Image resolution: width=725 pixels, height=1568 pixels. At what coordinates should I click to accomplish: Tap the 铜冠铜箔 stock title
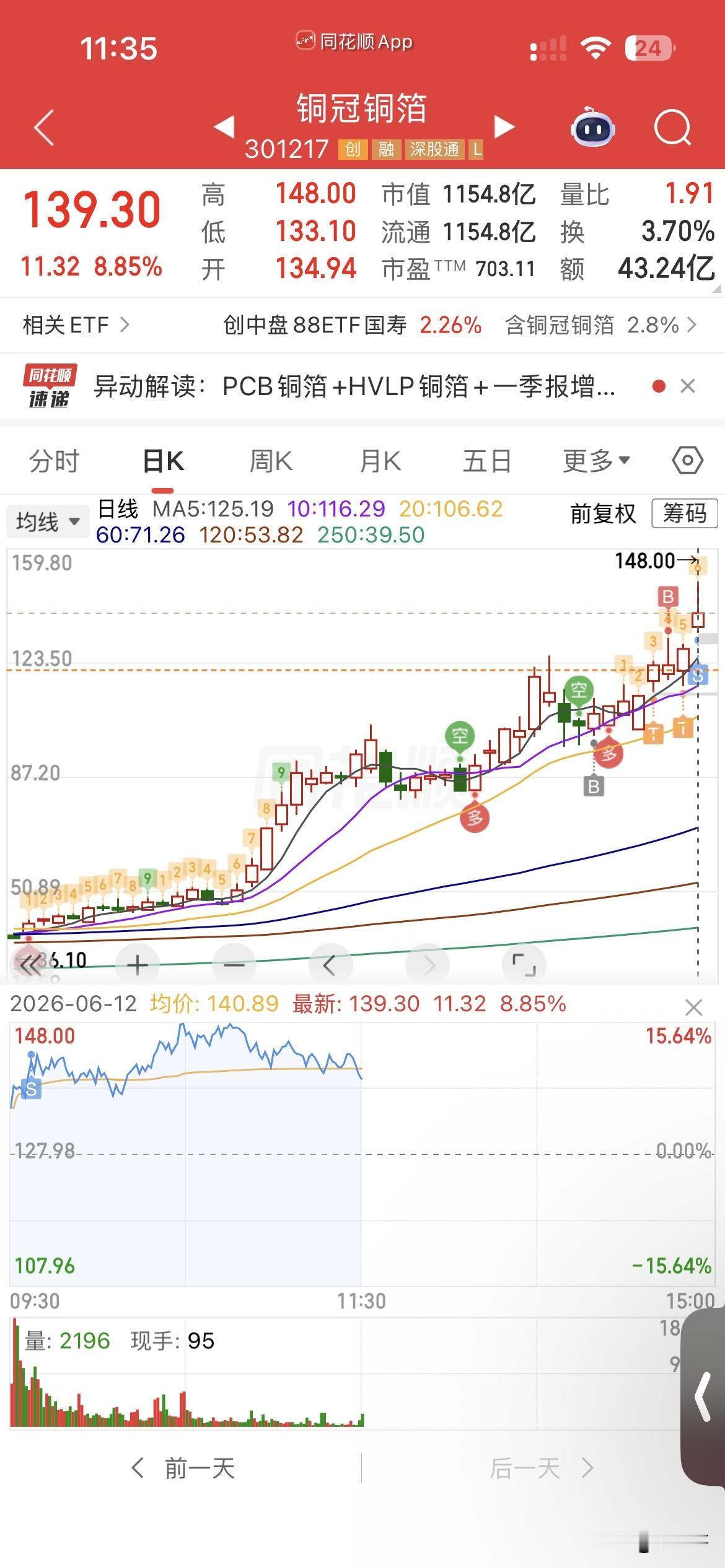pyautogui.click(x=362, y=108)
